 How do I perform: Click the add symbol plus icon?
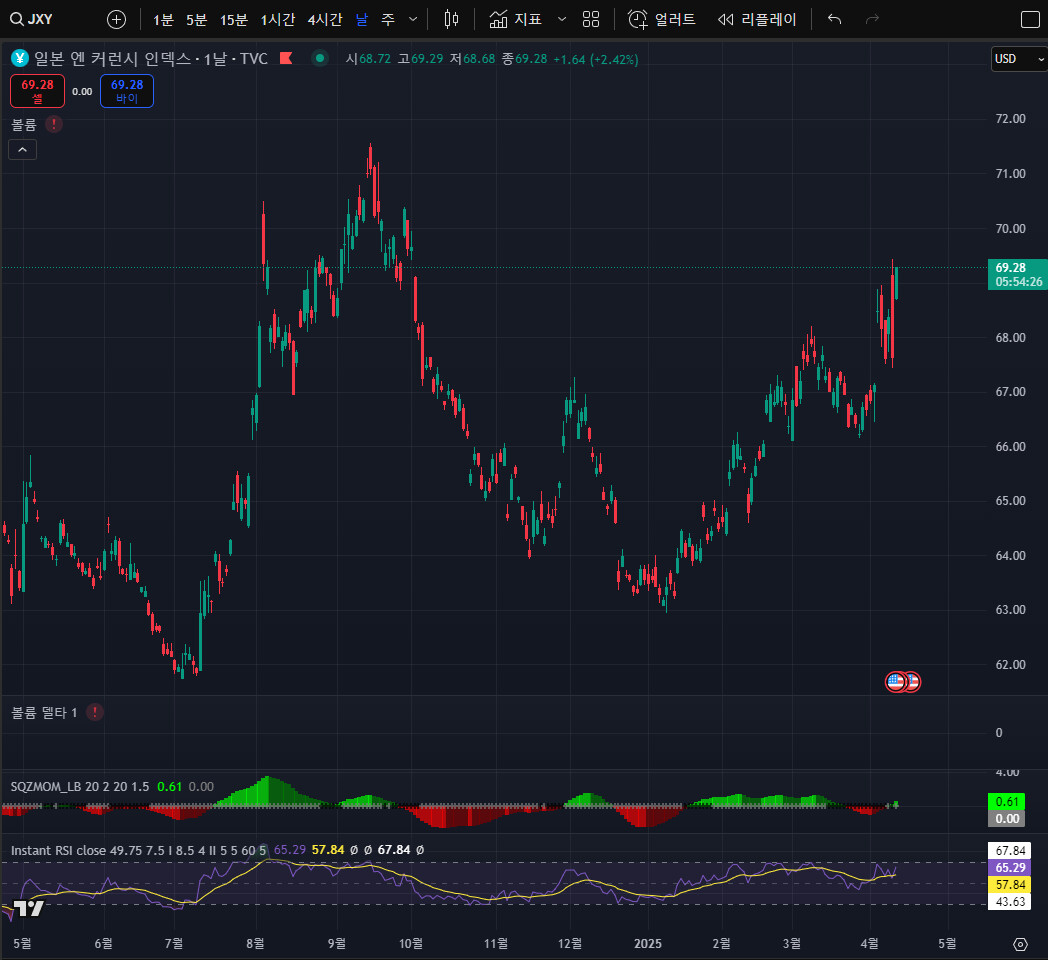[x=117, y=19]
